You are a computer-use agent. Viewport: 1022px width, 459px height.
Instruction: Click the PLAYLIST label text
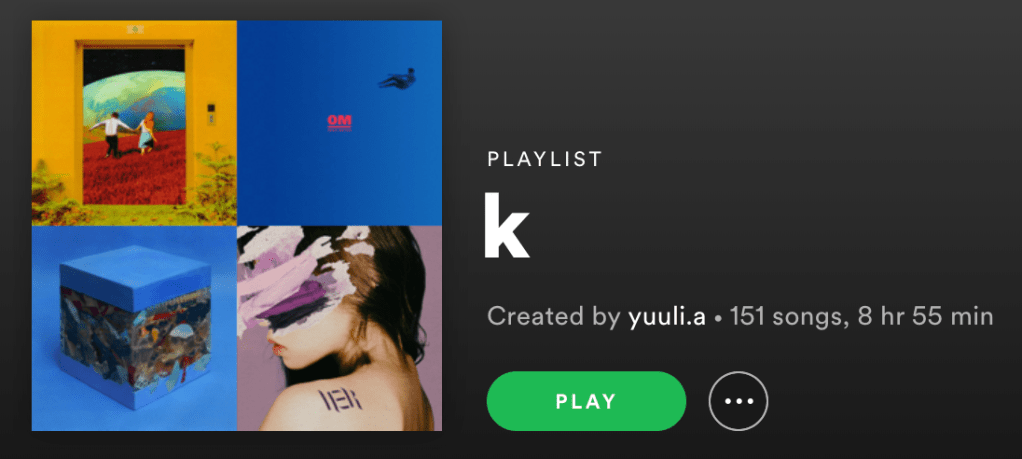pos(545,160)
